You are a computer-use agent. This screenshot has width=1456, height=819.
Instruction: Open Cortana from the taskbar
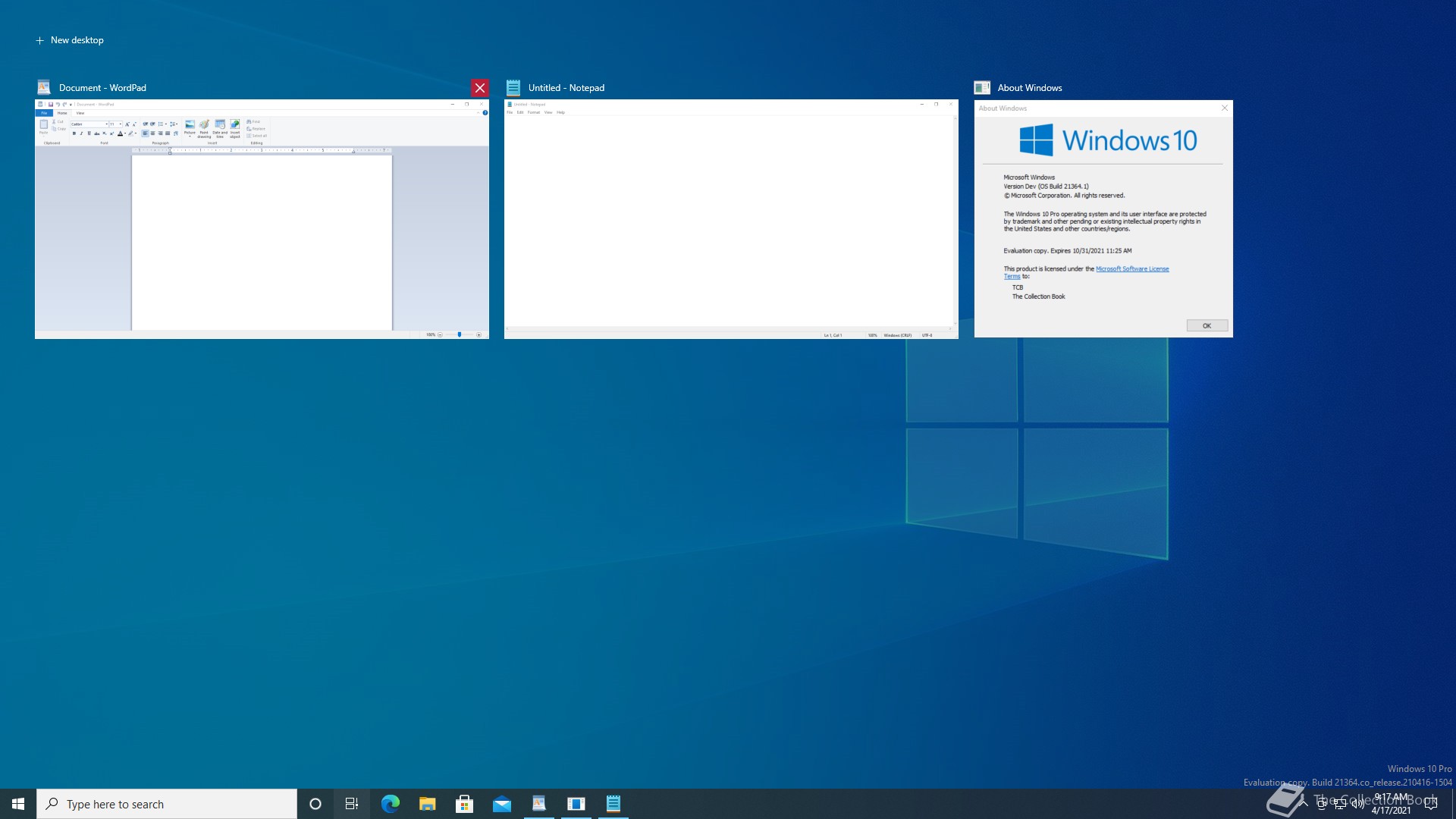(x=315, y=804)
